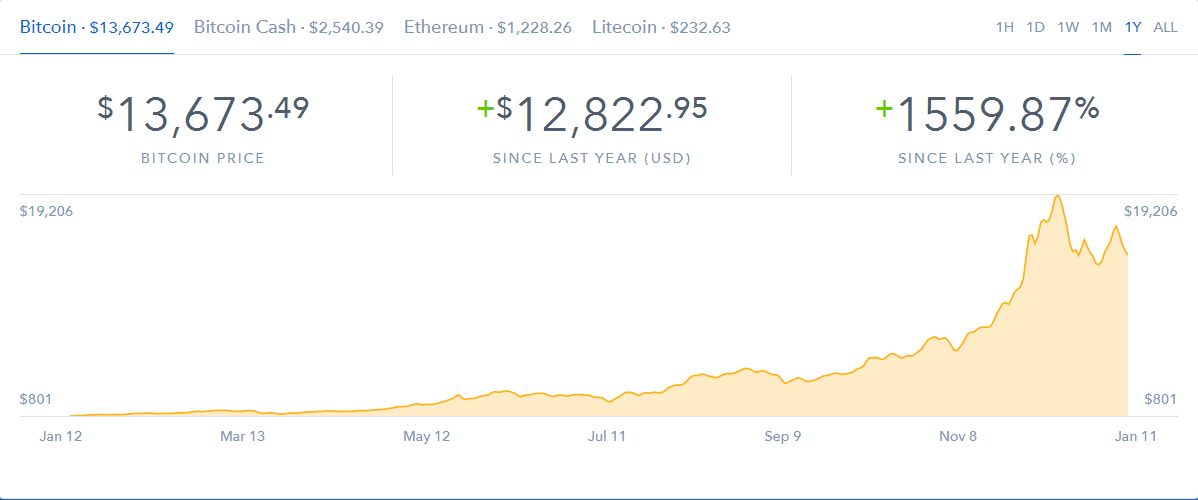1198x500 pixels.
Task: Switch to the Bitcoin Cash tab
Action: (x=288, y=27)
